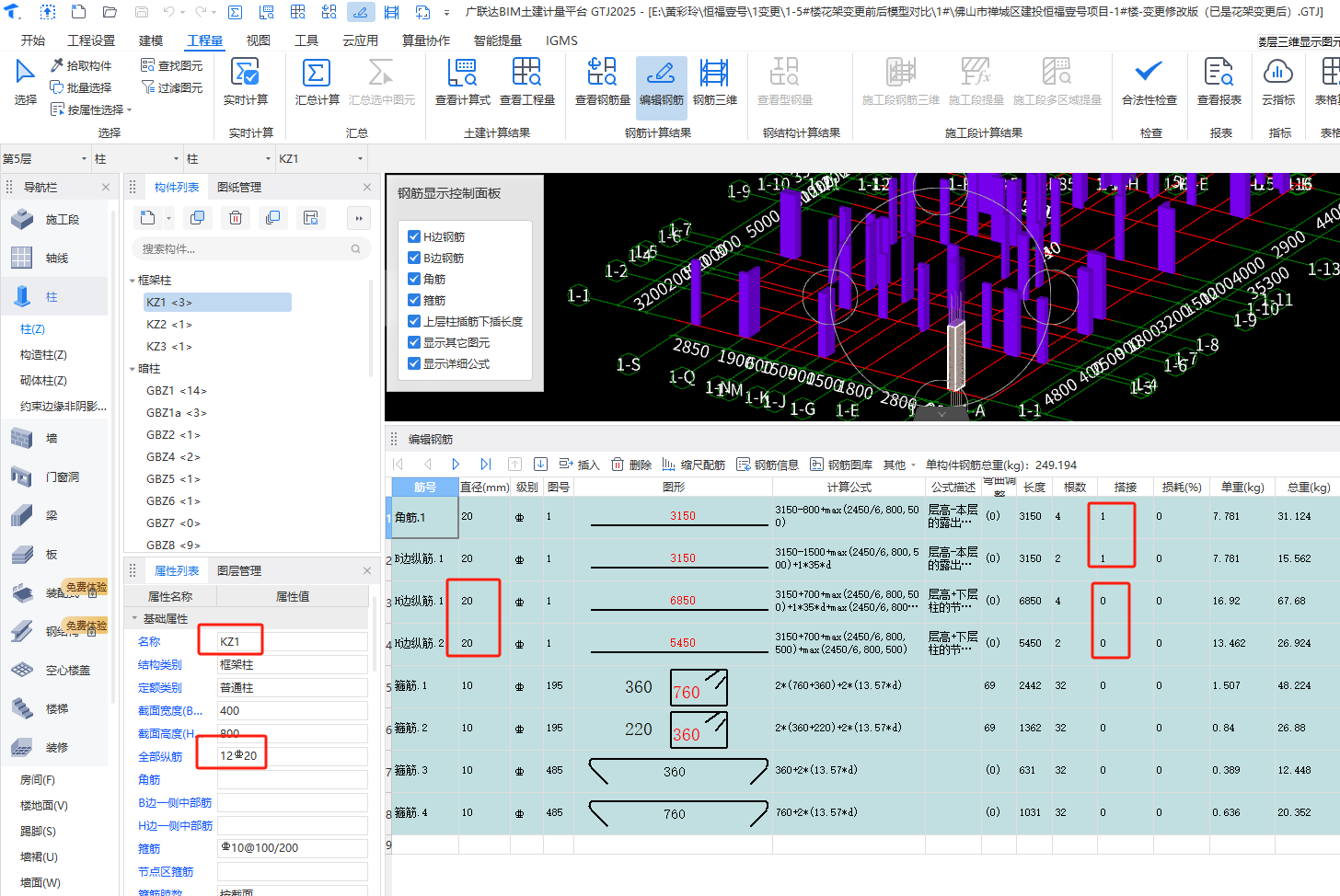1340x896 pixels.
Task: Go to next rebar row arrow
Action: [x=456, y=465]
